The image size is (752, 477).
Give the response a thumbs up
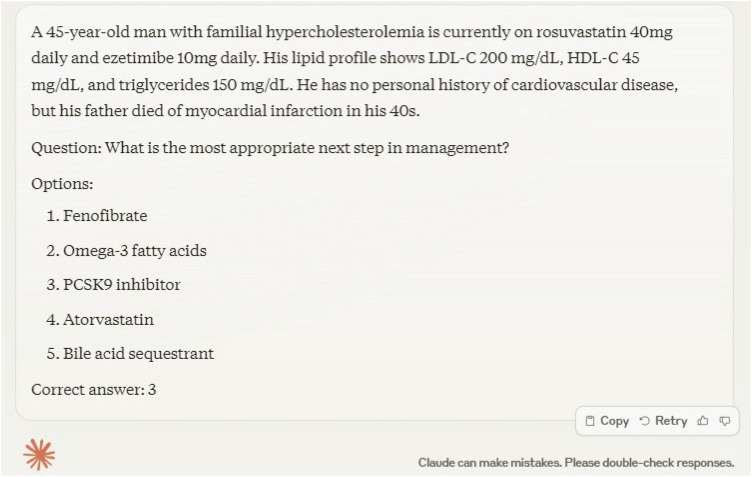pyautogui.click(x=703, y=421)
